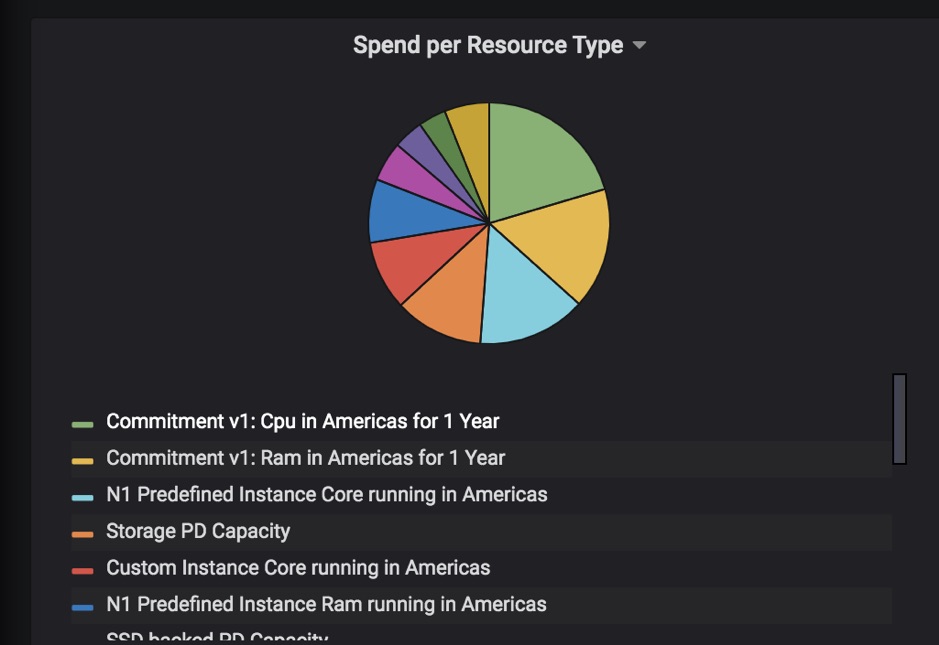Image resolution: width=939 pixels, height=645 pixels.
Task: Click the legend's vertical scrollbar thumb
Action: coord(899,418)
